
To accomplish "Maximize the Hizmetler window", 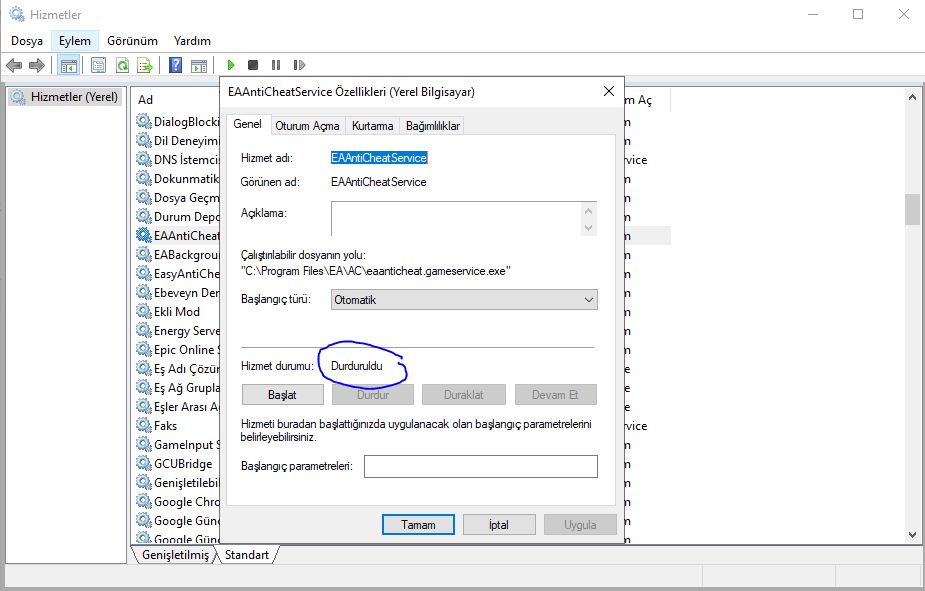I will 858,14.
